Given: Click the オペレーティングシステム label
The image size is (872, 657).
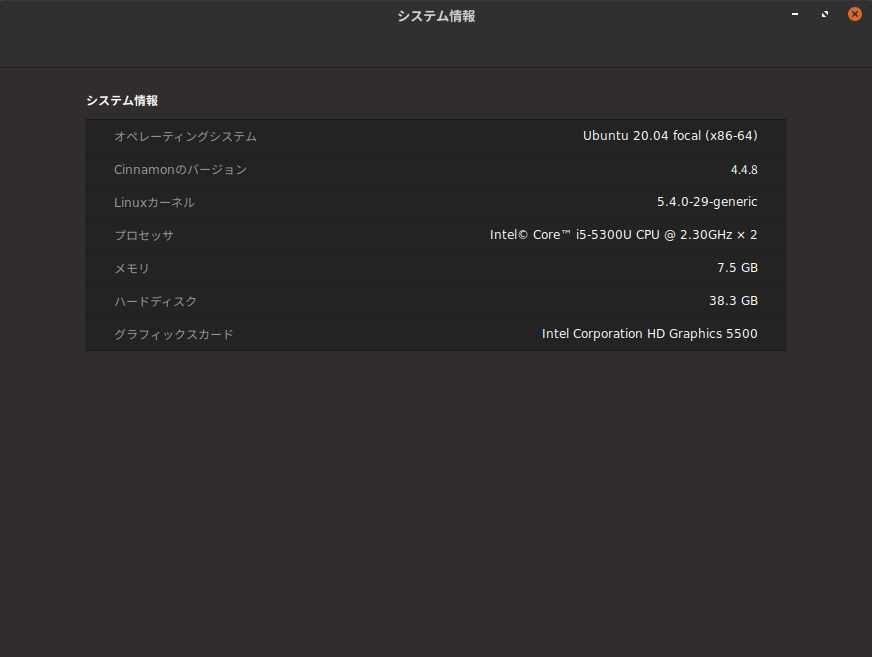Looking at the screenshot, I should (185, 136).
